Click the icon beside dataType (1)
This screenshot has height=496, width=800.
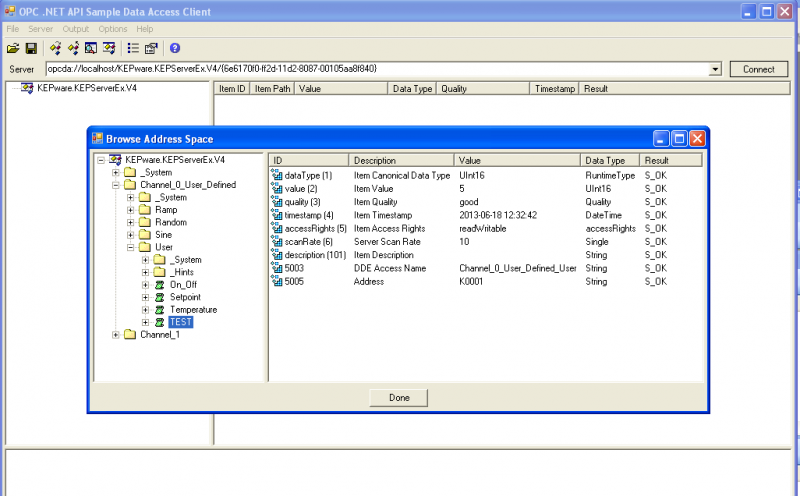[277, 175]
